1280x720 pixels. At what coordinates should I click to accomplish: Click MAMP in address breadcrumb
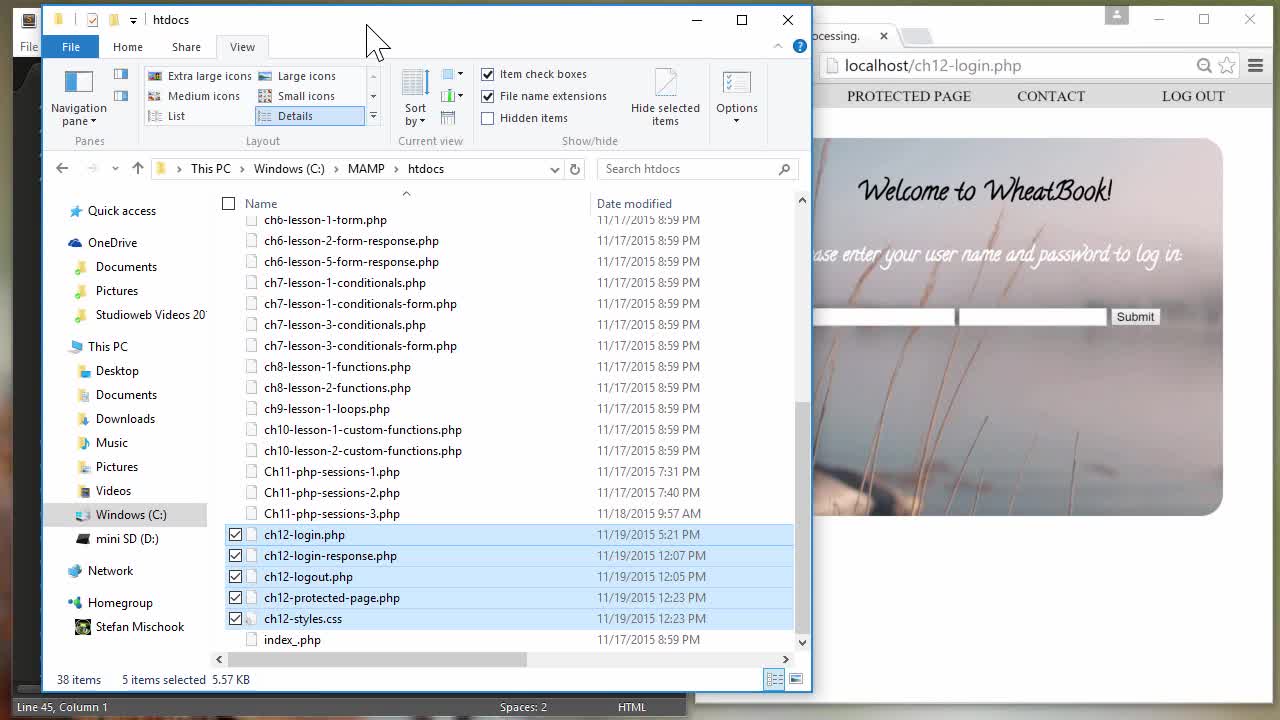coord(366,169)
